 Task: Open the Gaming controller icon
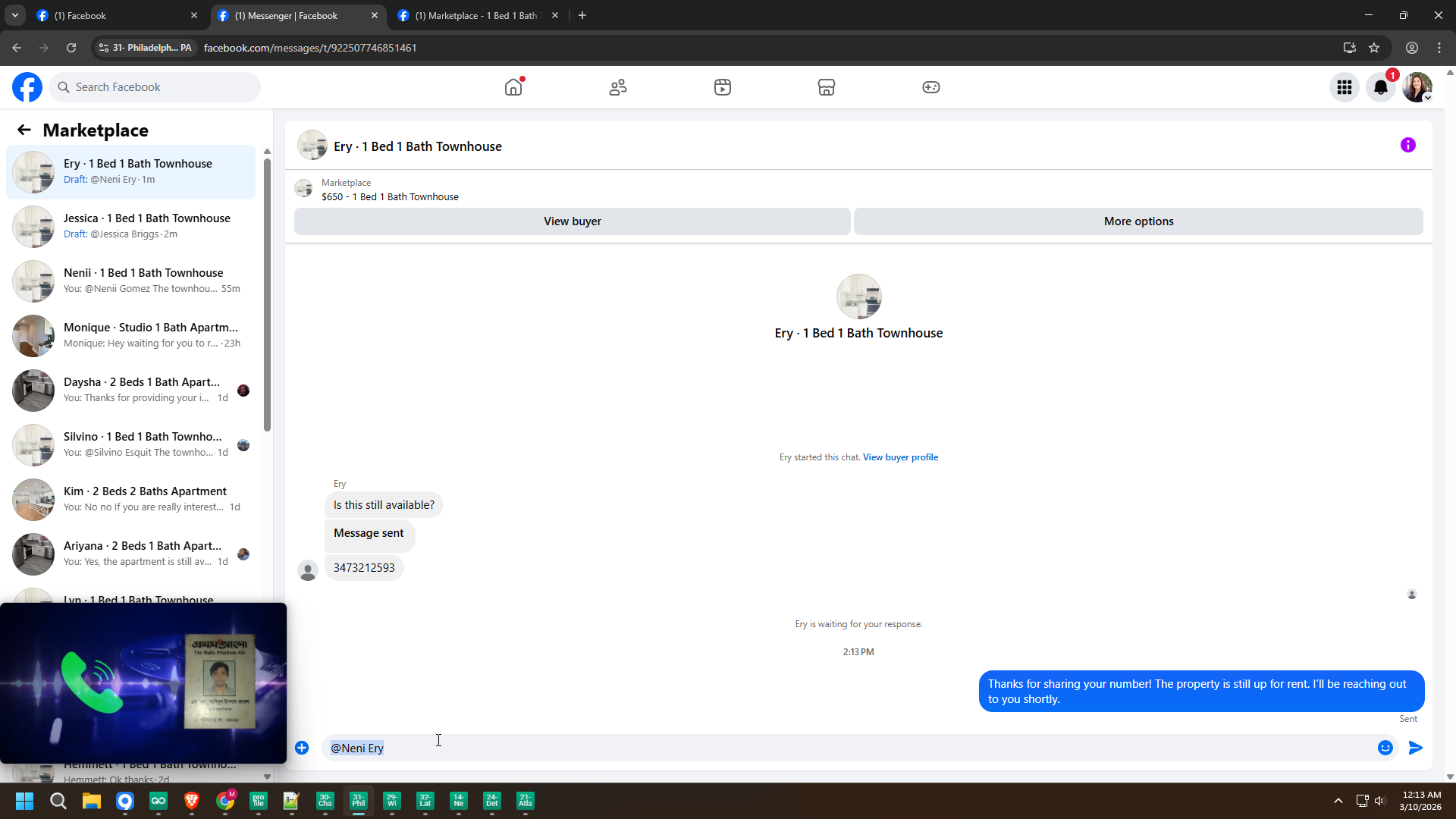click(931, 87)
